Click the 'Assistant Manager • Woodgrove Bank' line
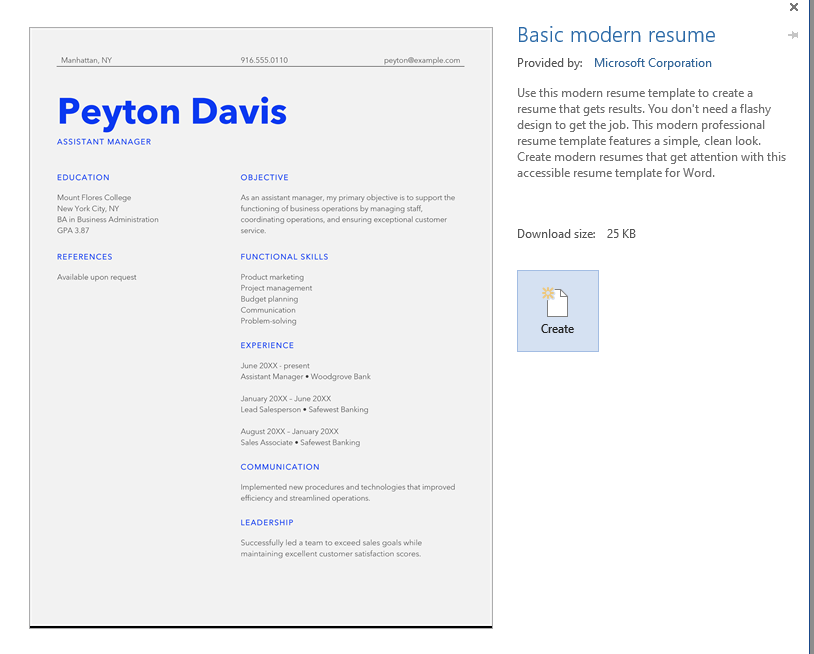The width and height of the screenshot is (814, 654). pyautogui.click(x=305, y=377)
